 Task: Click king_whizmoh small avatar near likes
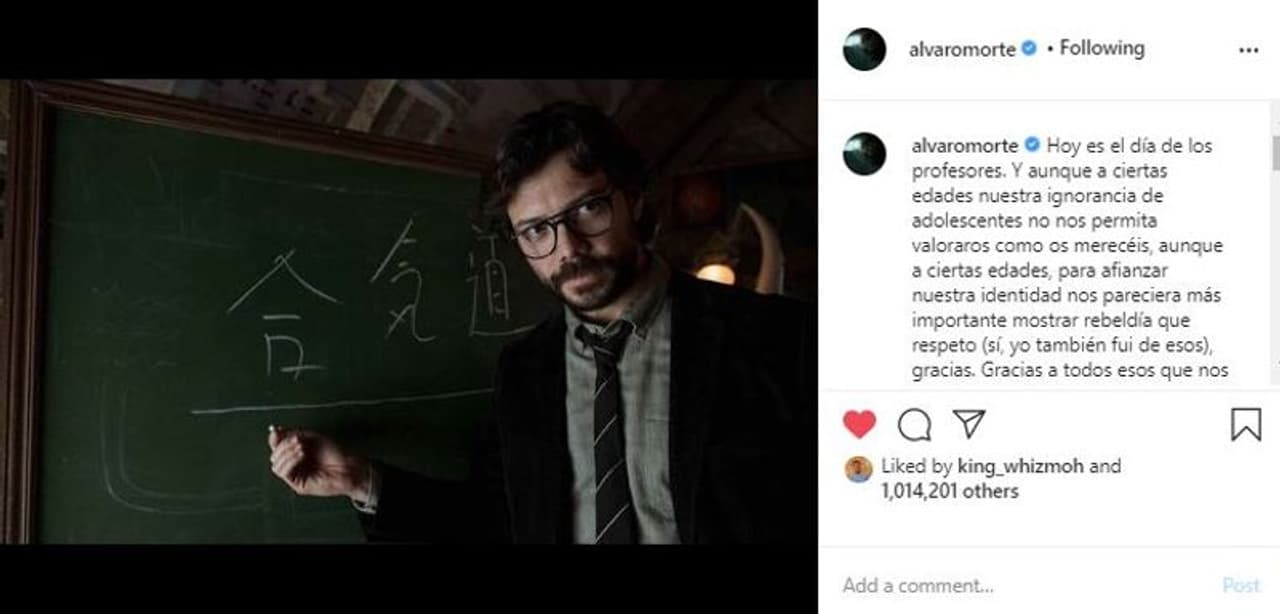[x=858, y=469]
